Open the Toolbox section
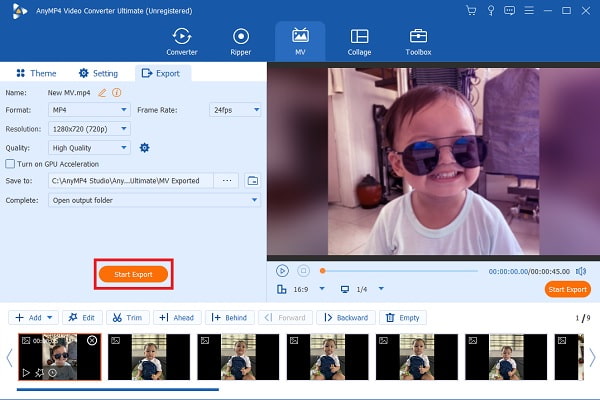600x400 pixels. (x=418, y=41)
